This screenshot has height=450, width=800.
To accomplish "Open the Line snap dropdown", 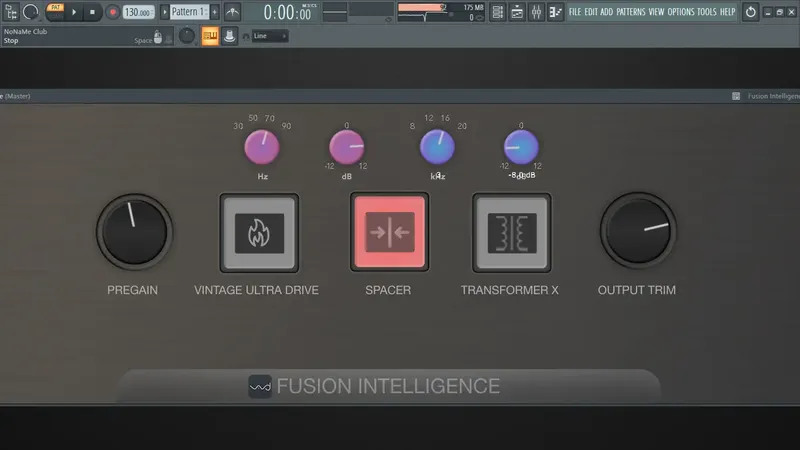I will [270, 36].
